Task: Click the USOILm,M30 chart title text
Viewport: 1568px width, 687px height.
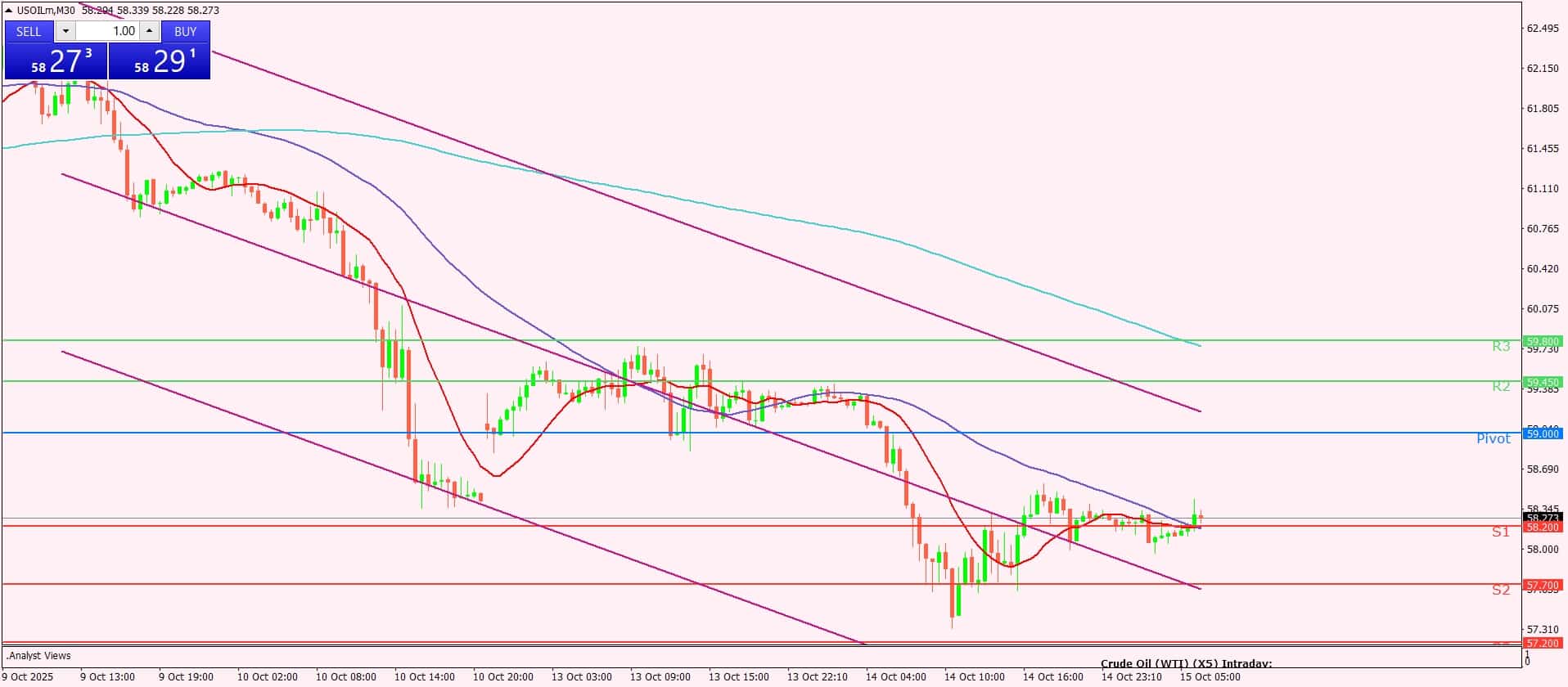Action: 46,10
